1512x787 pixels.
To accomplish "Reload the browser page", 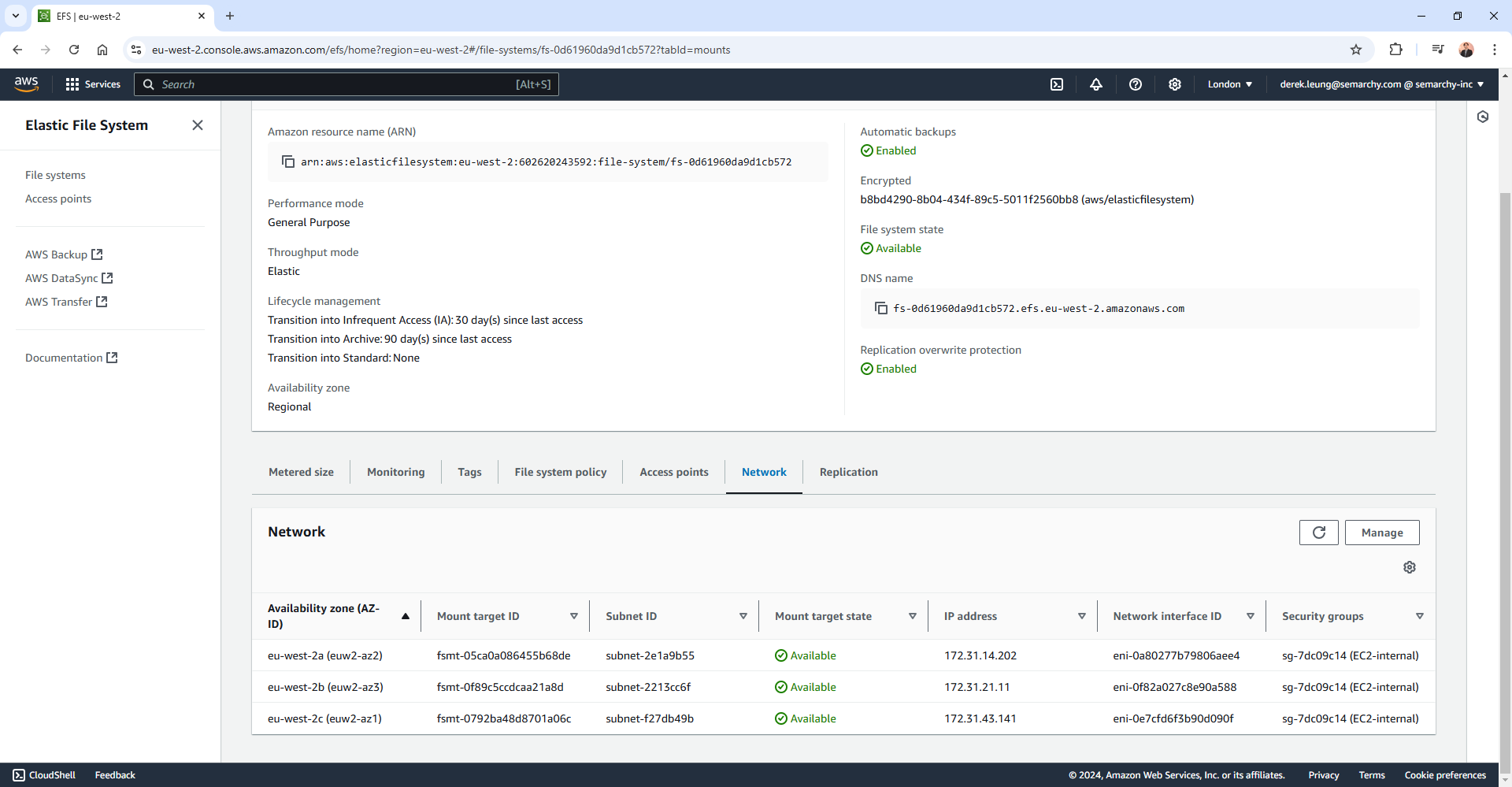I will [74, 50].
